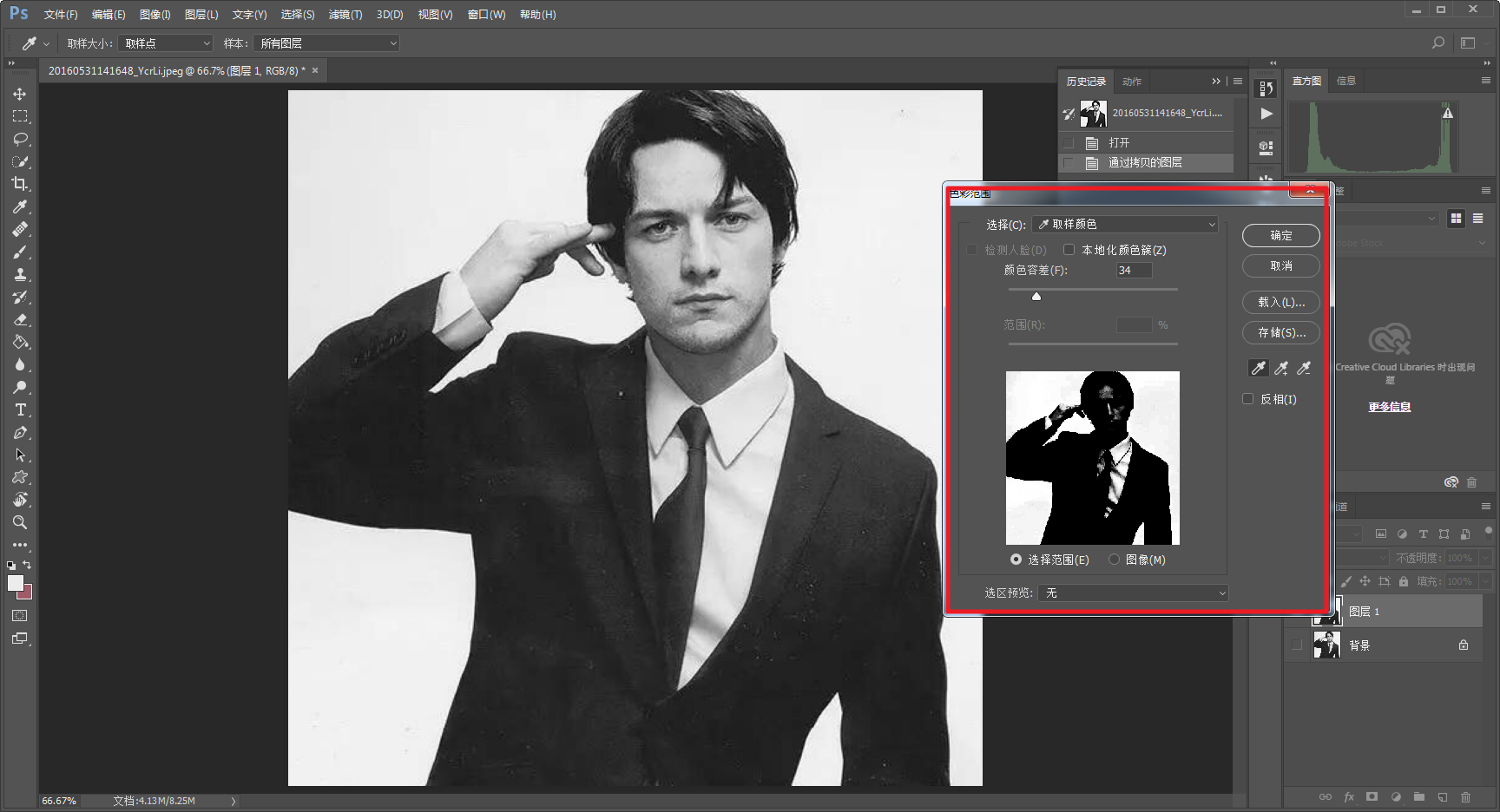1500x812 pixels.
Task: Select the Brush tool
Action: (19, 252)
